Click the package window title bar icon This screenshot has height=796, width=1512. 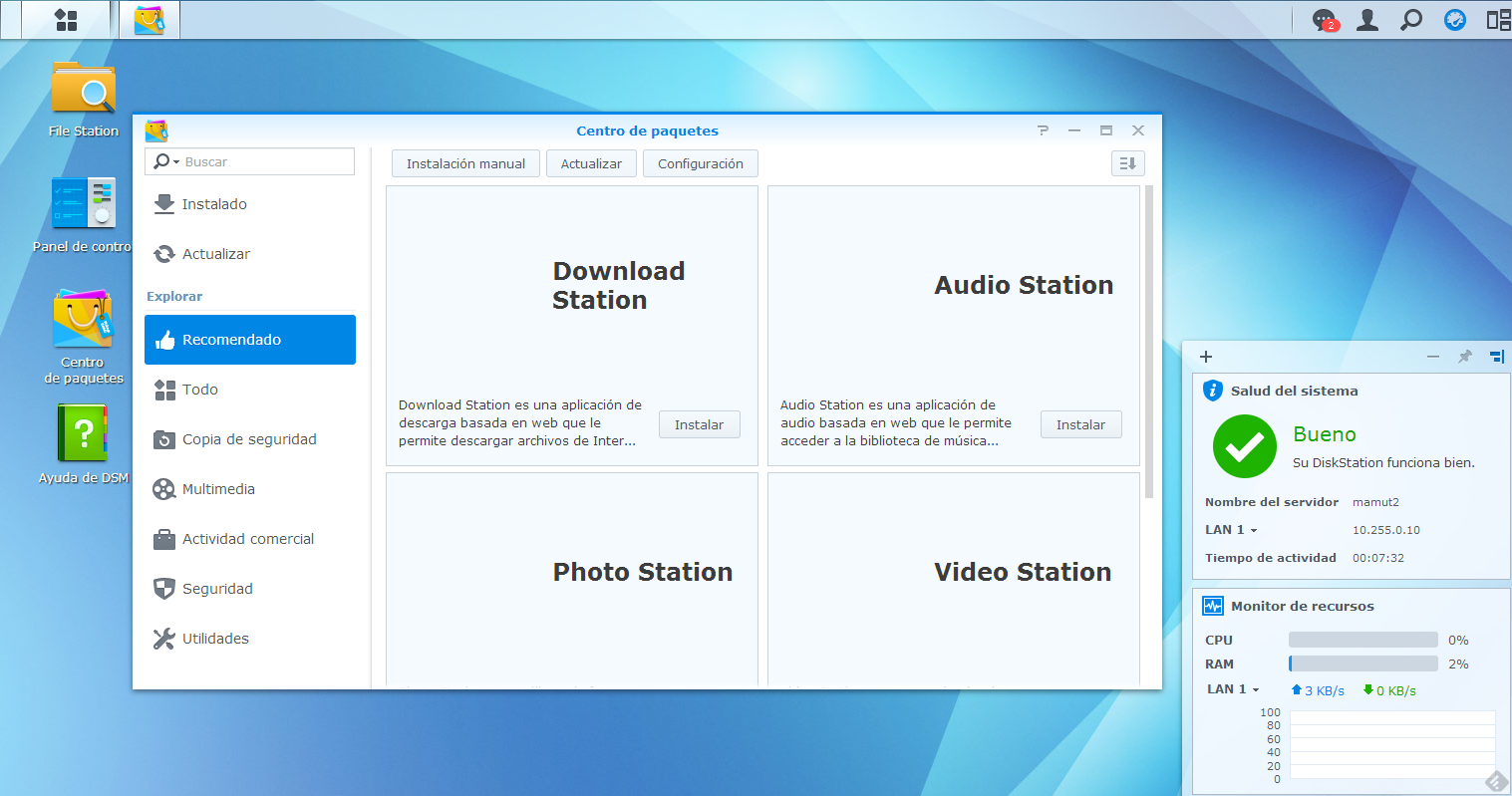156,131
